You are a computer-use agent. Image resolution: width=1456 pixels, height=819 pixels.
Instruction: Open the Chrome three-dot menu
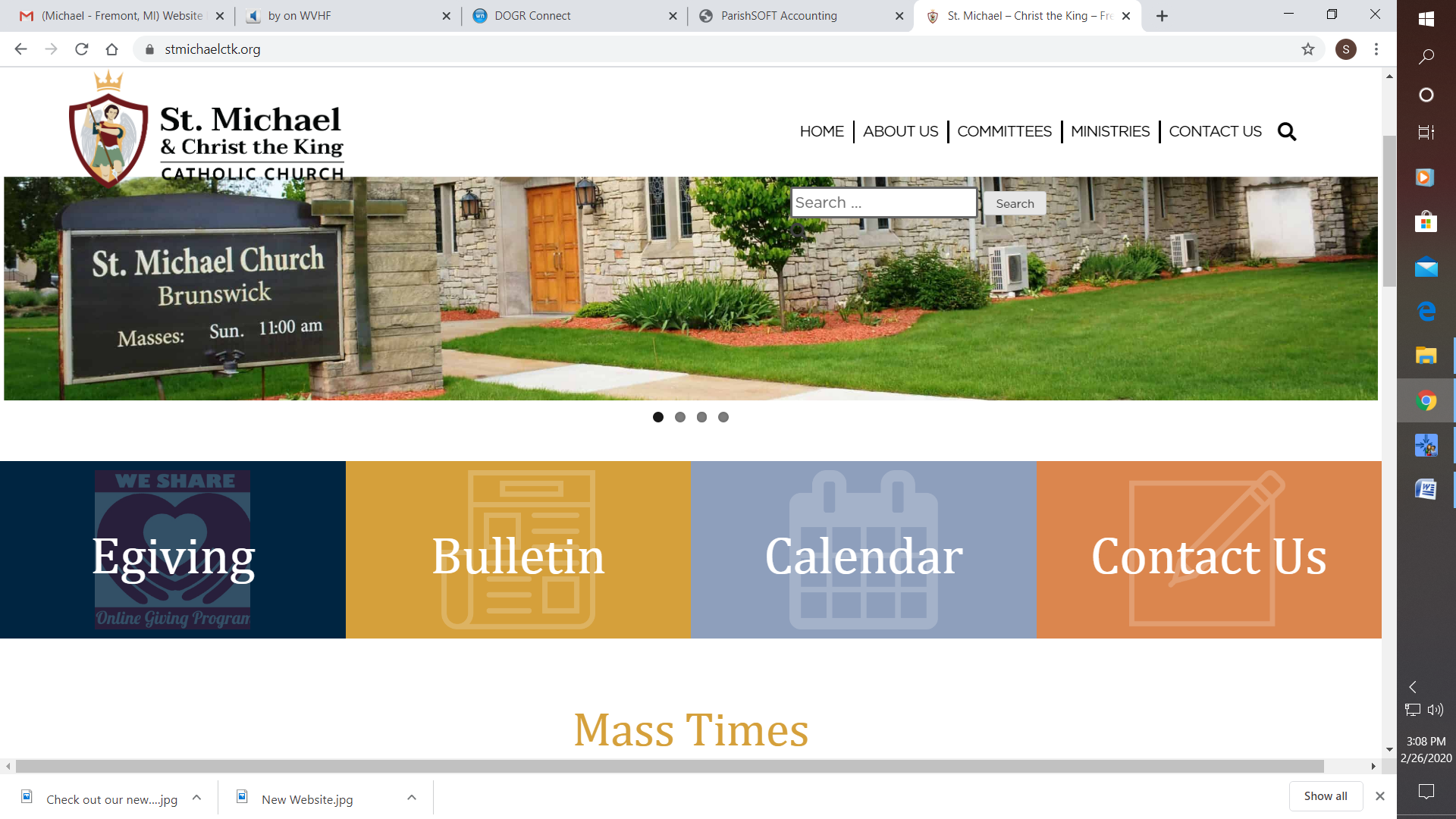coord(1376,49)
